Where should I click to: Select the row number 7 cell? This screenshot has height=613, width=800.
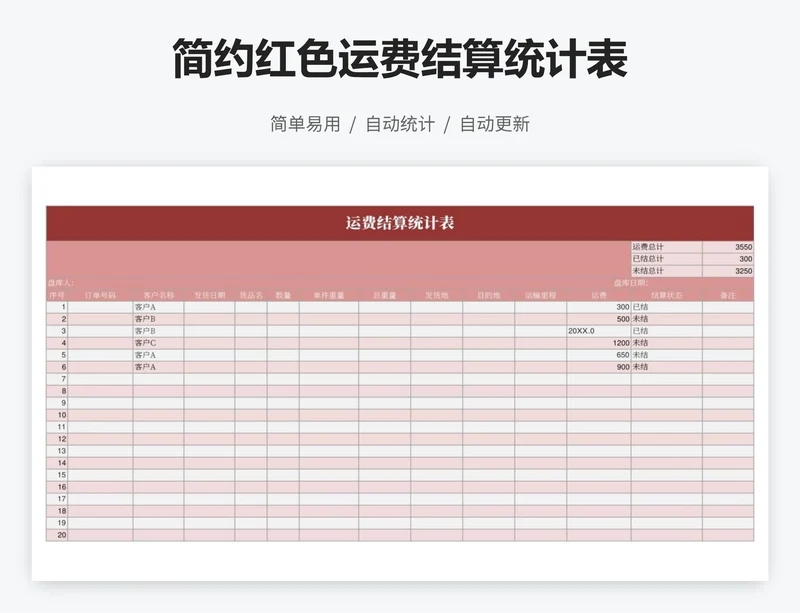(57, 379)
